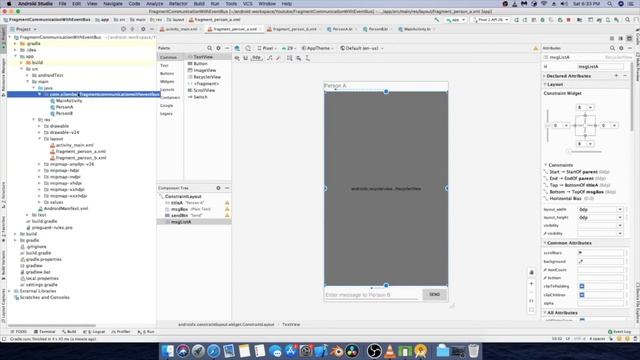Click zoom in plus on design surface
640x360 pixels.
coord(531,284)
